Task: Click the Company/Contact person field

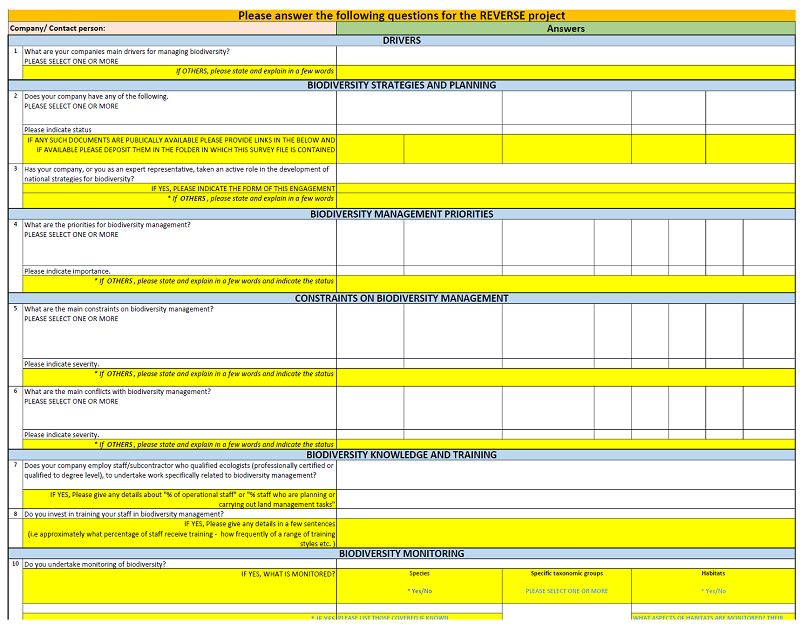Action: click(172, 29)
